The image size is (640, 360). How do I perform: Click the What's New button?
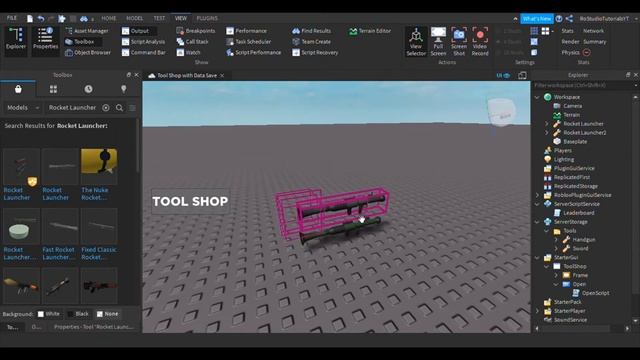[537, 19]
